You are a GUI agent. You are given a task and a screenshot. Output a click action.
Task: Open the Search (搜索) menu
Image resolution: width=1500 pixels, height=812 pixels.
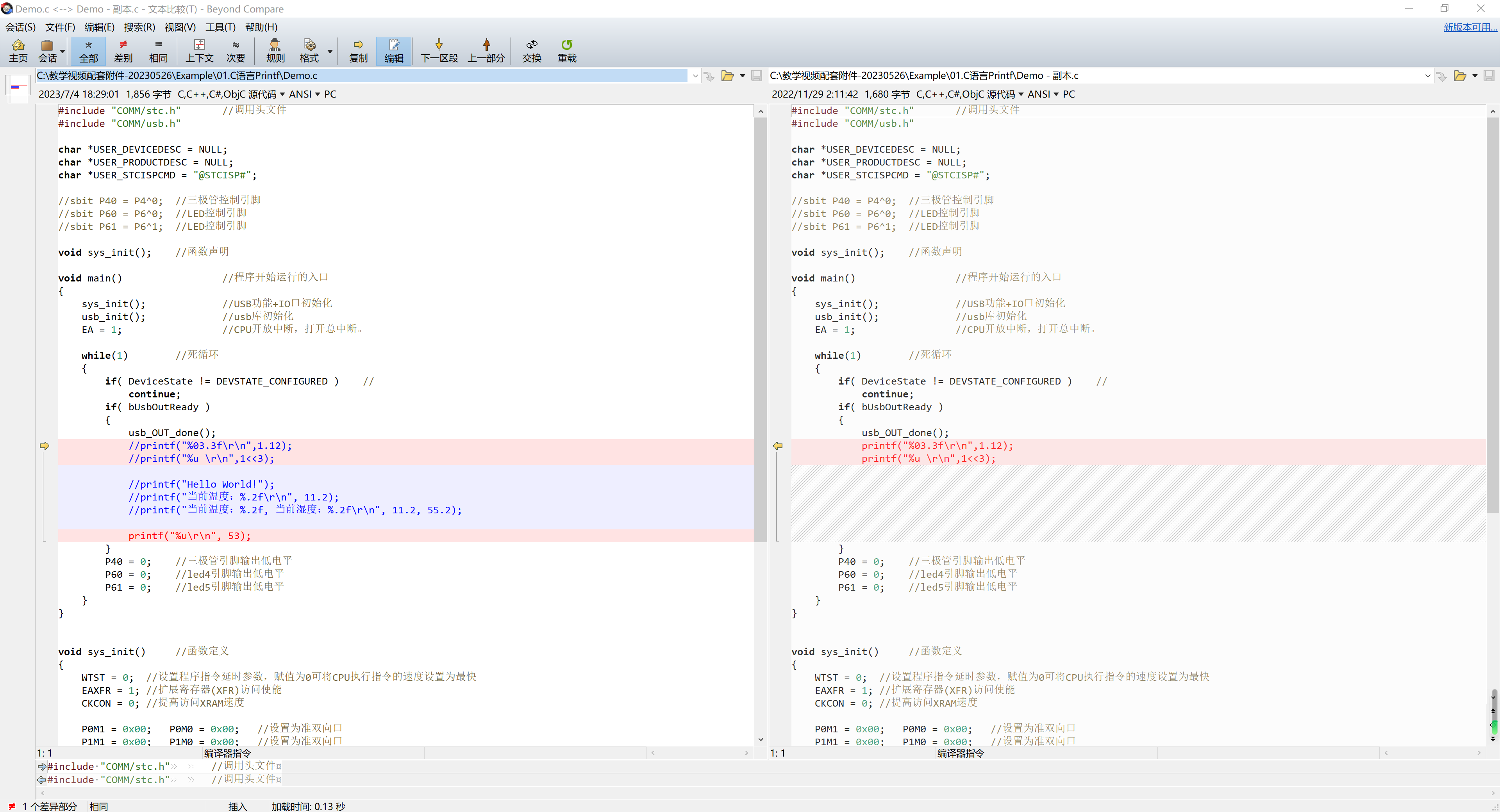139,27
